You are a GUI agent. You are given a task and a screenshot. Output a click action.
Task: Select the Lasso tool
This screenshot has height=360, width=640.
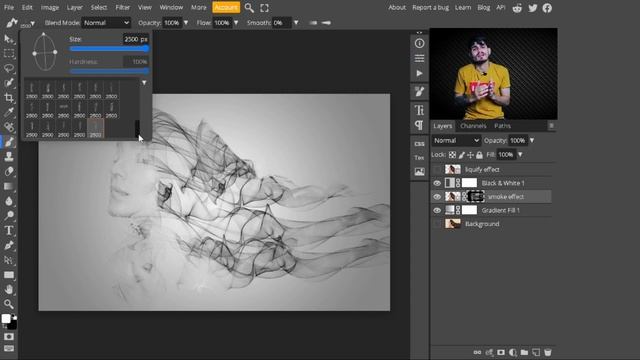coord(9,68)
